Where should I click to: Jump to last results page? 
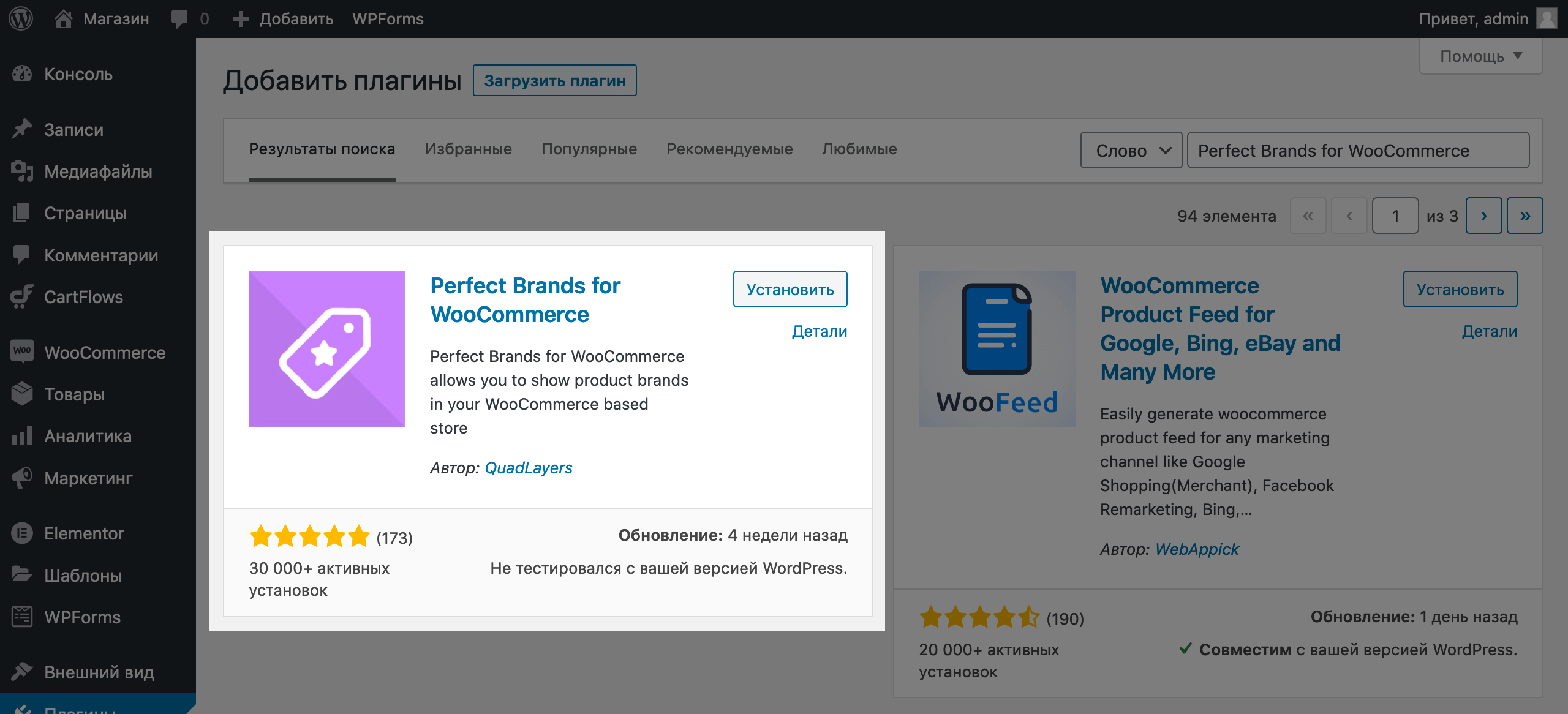click(1525, 216)
